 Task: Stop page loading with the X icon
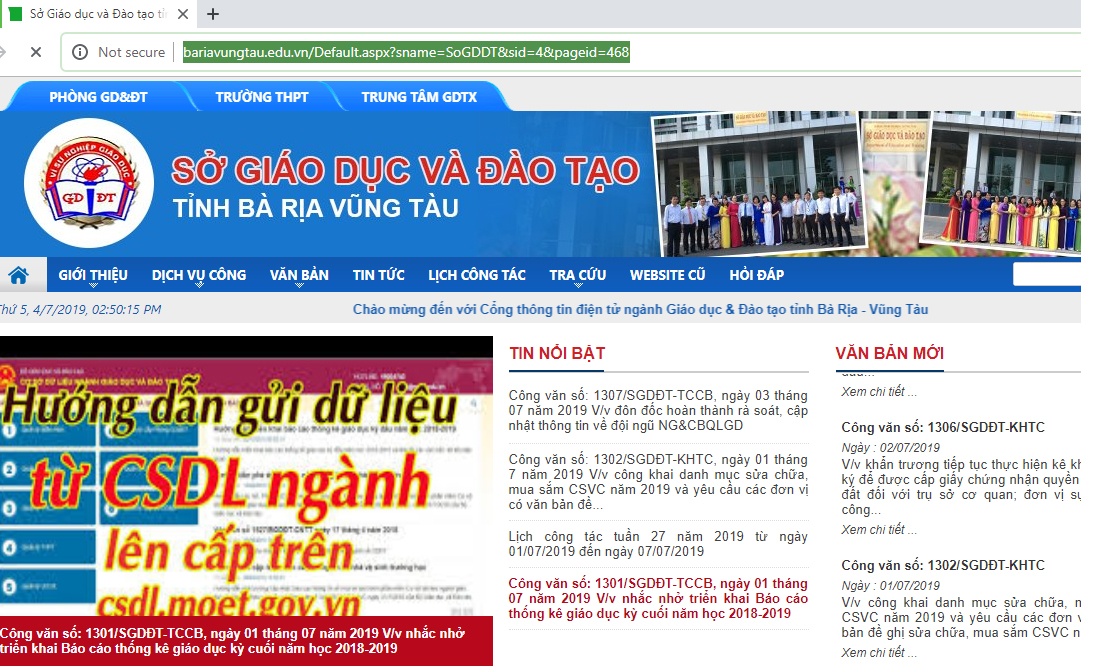pyautogui.click(x=35, y=51)
